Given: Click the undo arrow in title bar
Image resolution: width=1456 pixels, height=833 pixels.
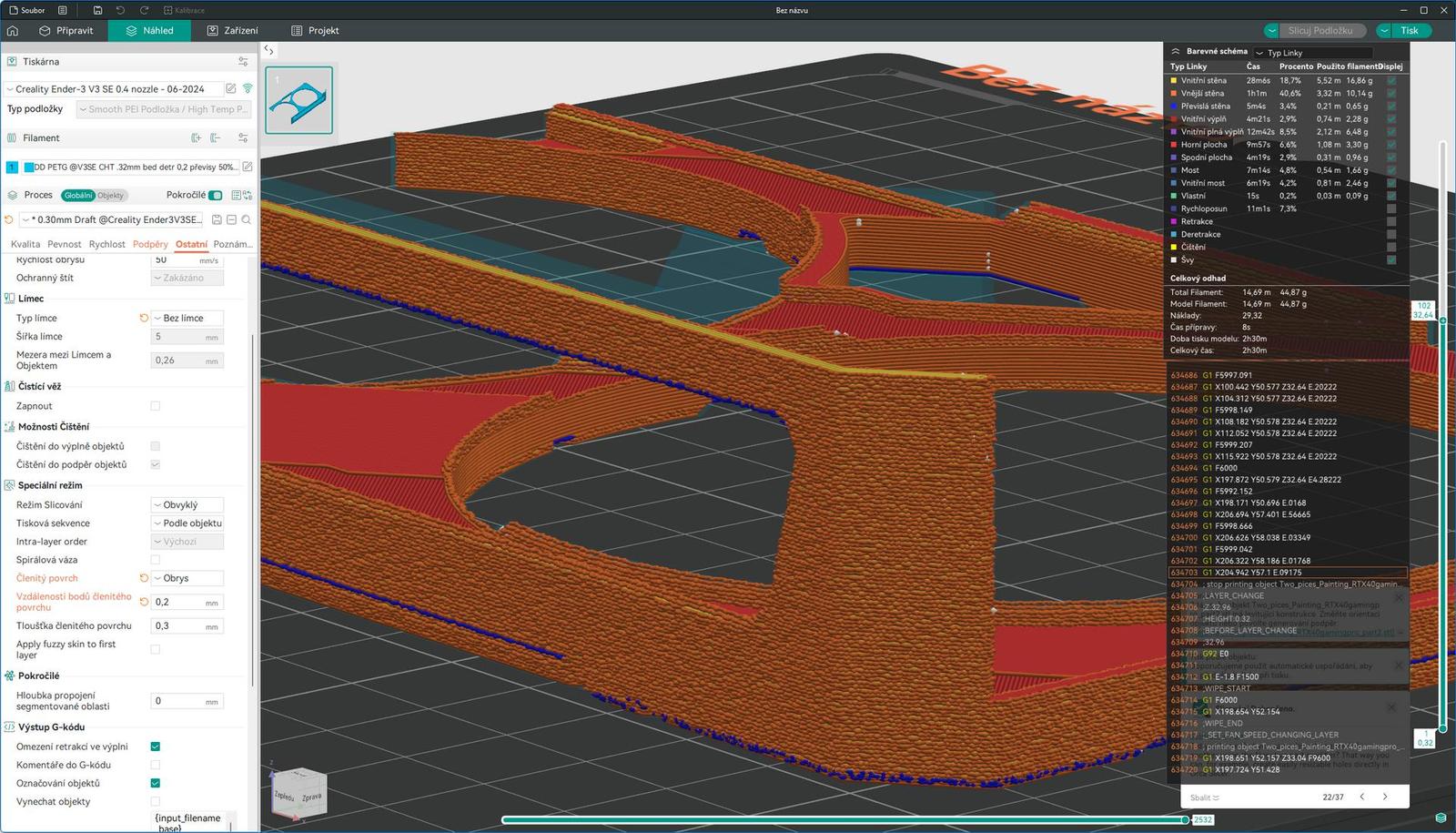Looking at the screenshot, I should tap(120, 10).
